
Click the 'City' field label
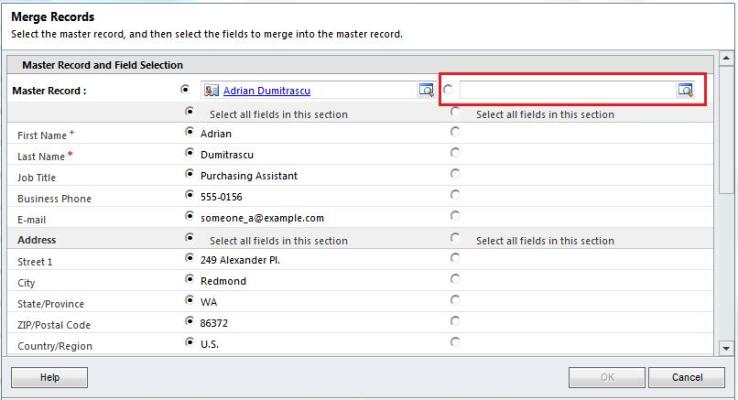click(x=26, y=283)
